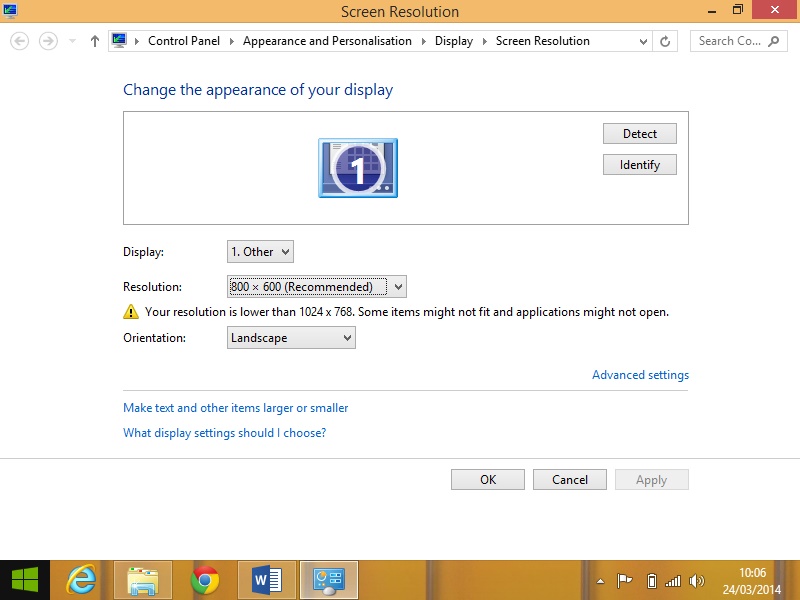Open Google Chrome from taskbar
The height and width of the screenshot is (600, 800).
(205, 580)
